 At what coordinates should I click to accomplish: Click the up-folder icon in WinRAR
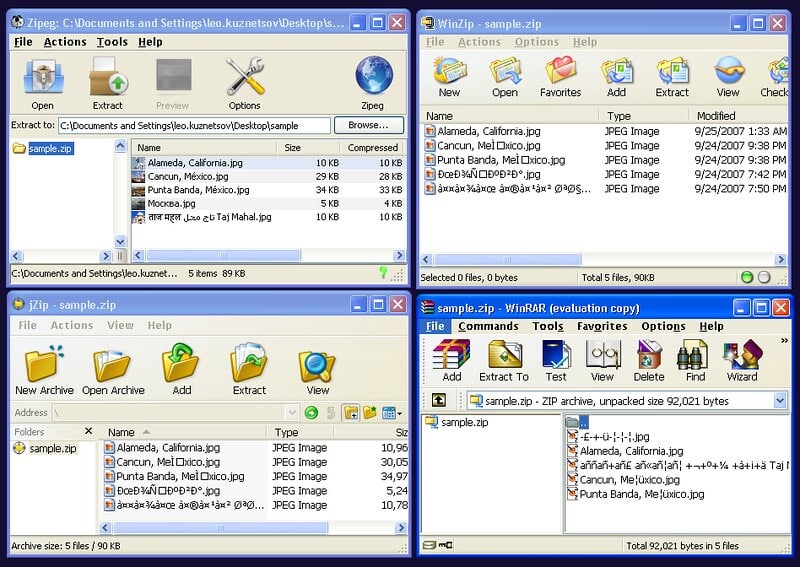point(439,400)
